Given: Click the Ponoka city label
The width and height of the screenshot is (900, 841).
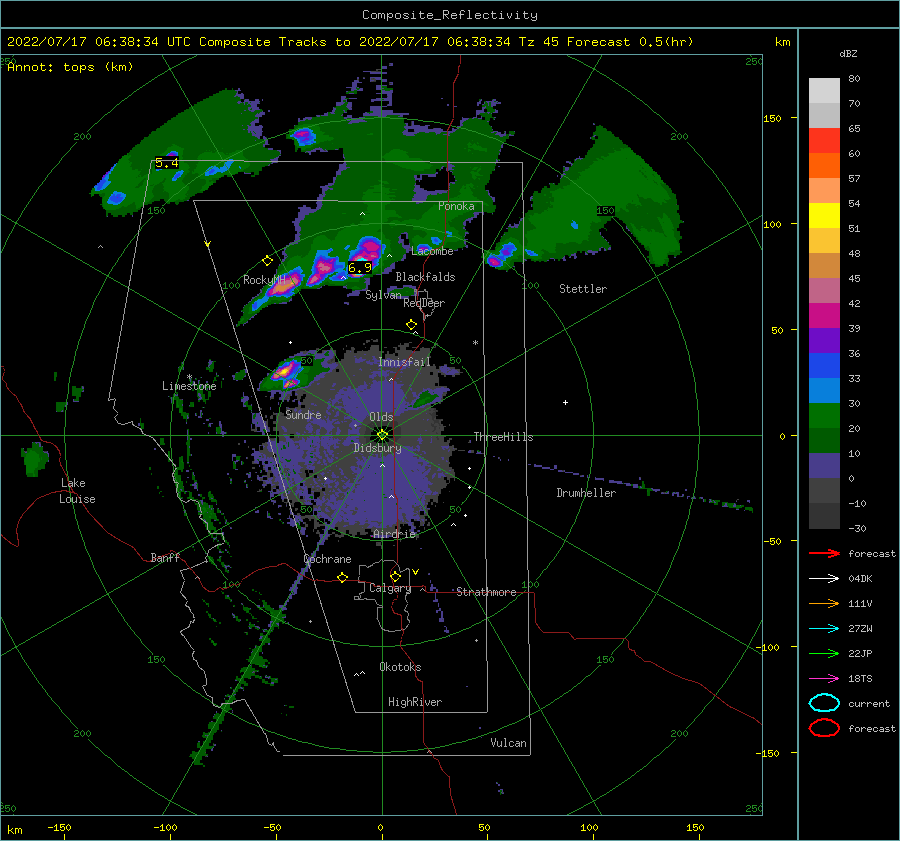Looking at the screenshot, I should click(456, 206).
